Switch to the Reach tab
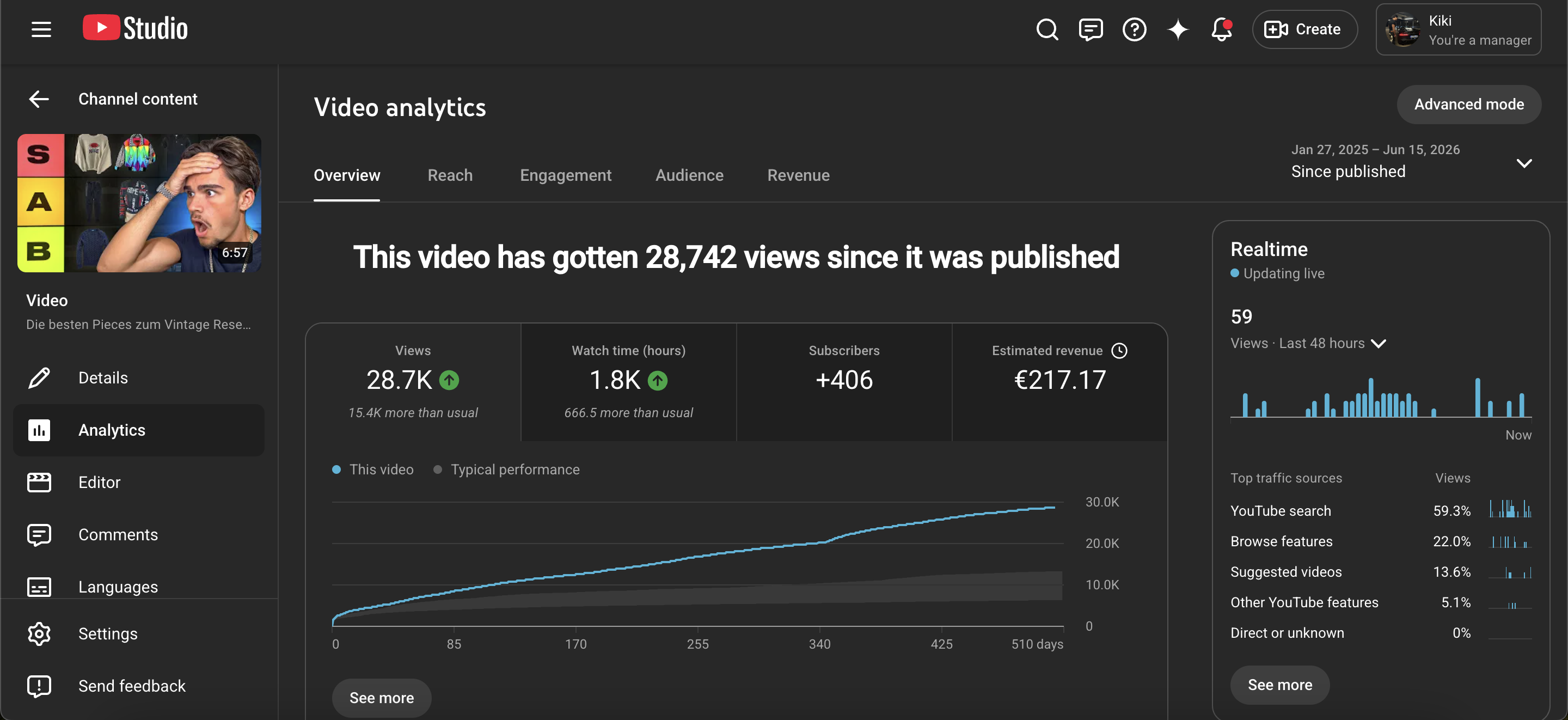Image resolution: width=1568 pixels, height=720 pixels. click(450, 175)
